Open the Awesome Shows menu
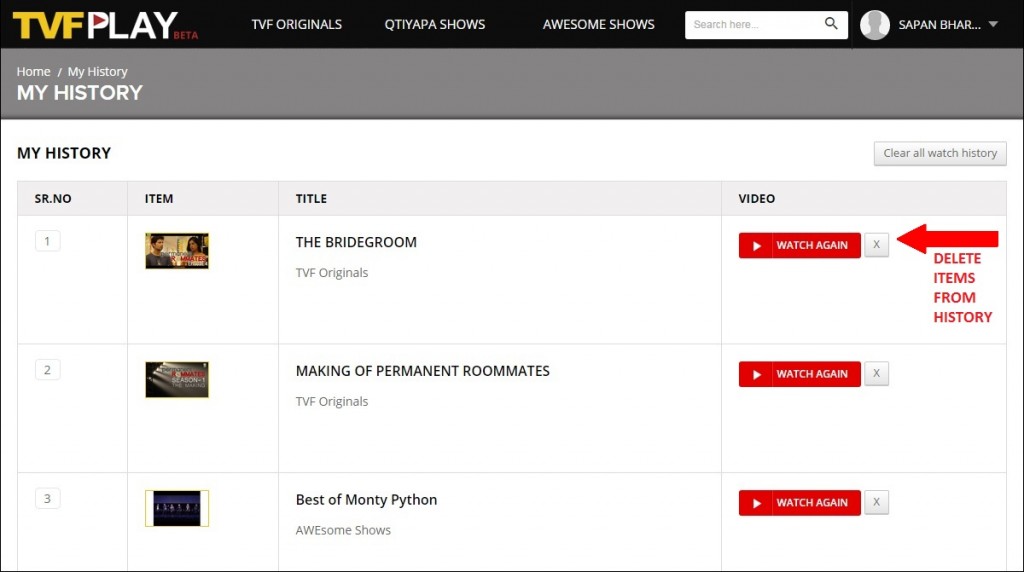Viewport: 1024px width, 572px height. [x=598, y=24]
